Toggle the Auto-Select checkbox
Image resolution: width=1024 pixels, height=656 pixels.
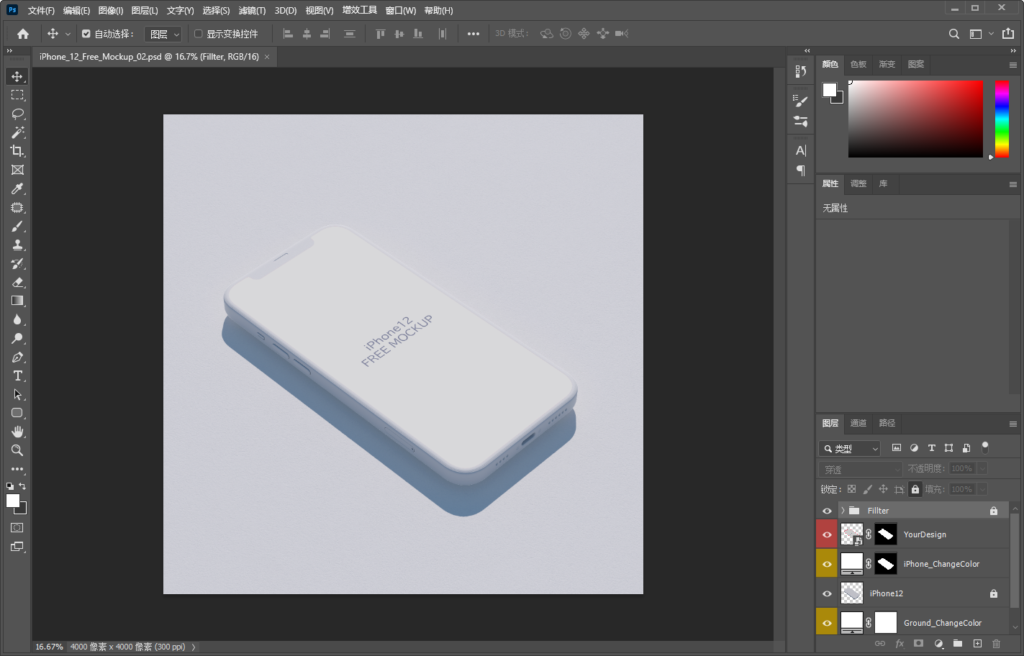click(x=86, y=34)
